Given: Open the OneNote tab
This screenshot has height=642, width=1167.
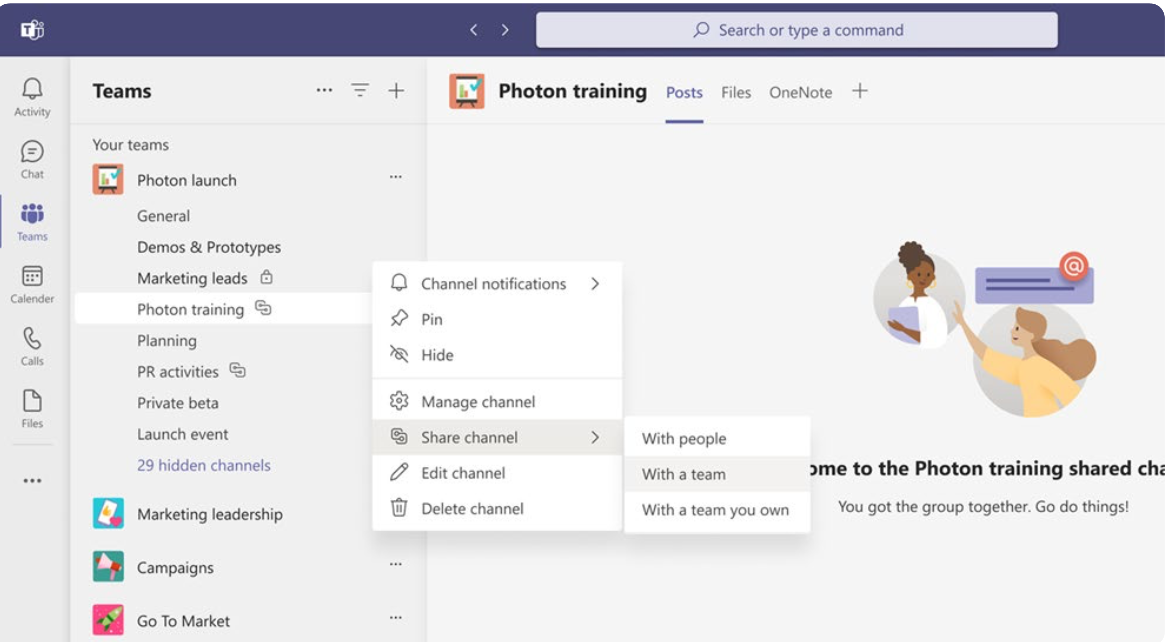Looking at the screenshot, I should click(x=801, y=92).
